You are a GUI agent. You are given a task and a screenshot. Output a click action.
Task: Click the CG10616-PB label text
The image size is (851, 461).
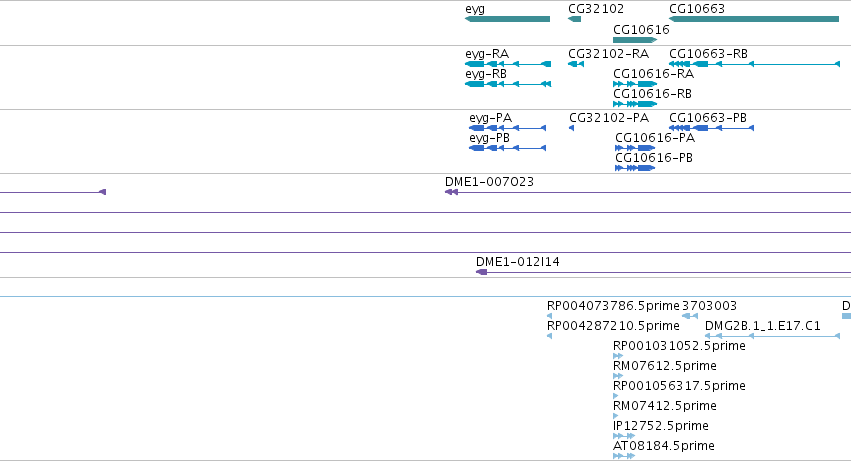[654, 158]
